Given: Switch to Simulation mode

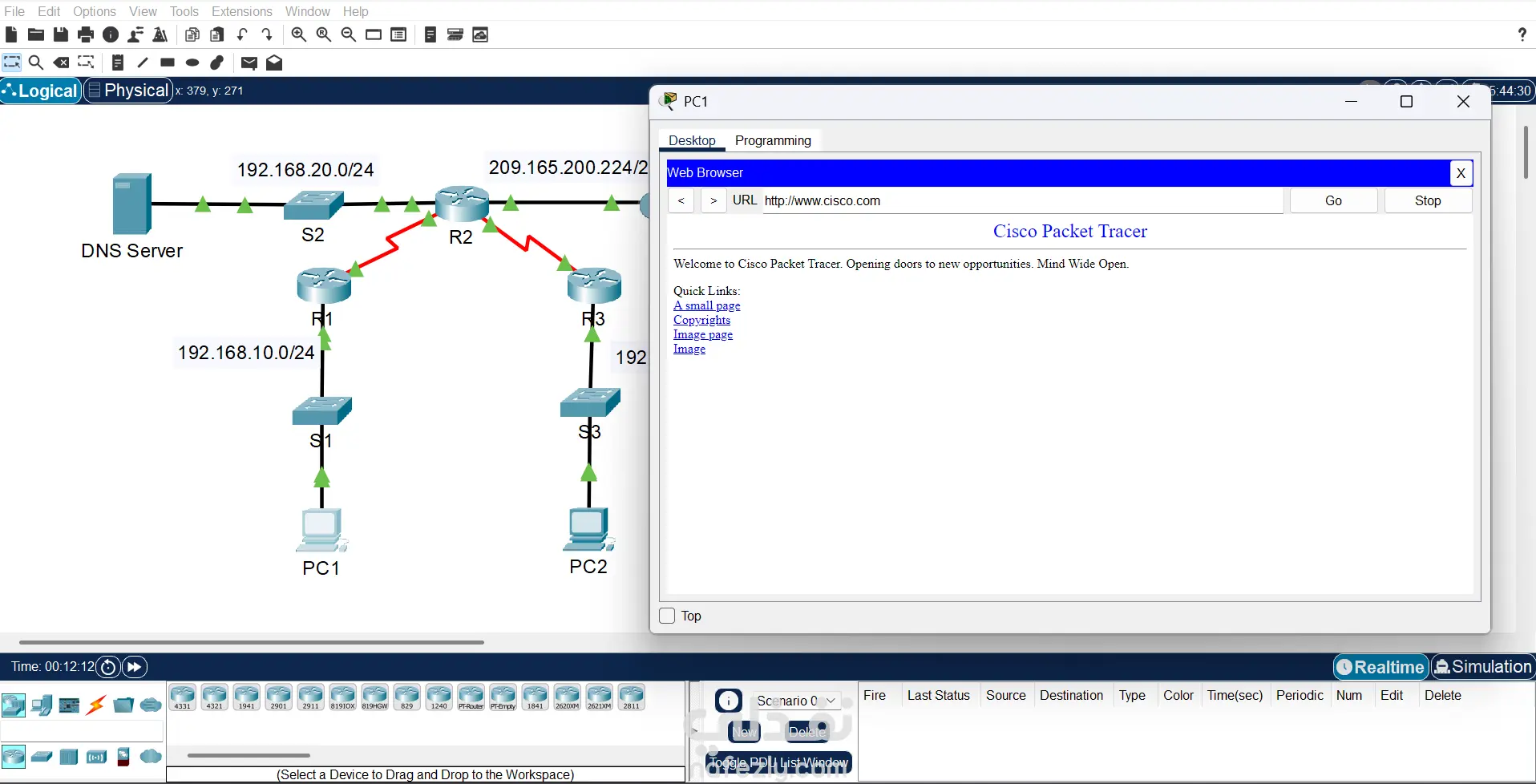Looking at the screenshot, I should coord(1483,667).
